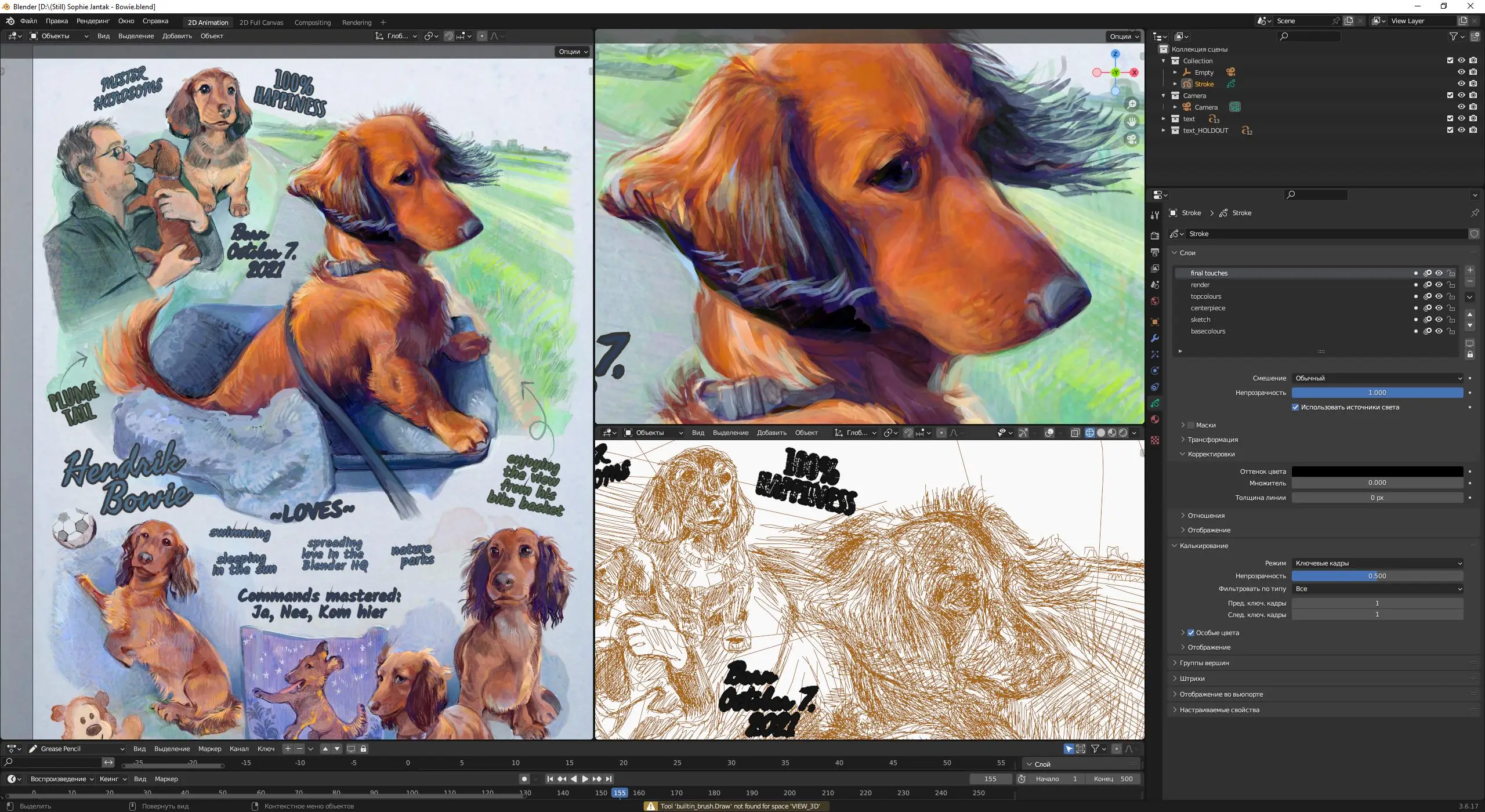Move layer down with arrow button
1485x812 pixels.
pos(1470,325)
